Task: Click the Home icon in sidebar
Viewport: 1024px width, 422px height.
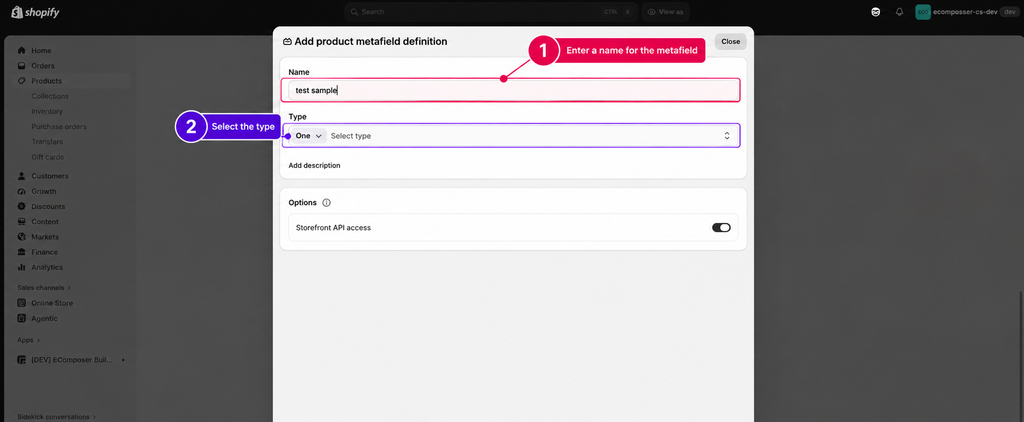Action: pos(22,50)
